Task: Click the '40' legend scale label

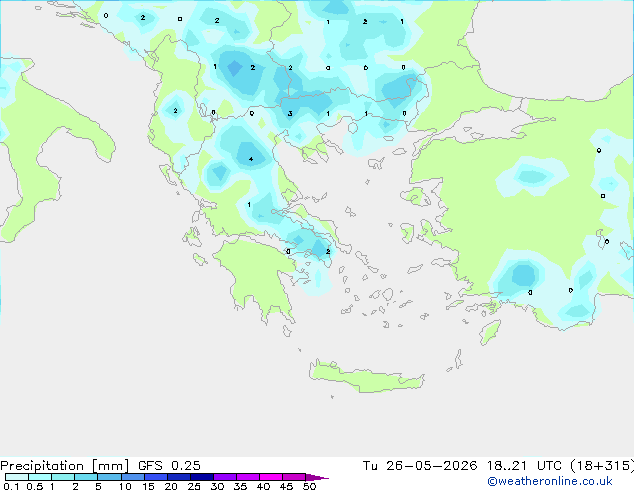Action: coord(263,486)
